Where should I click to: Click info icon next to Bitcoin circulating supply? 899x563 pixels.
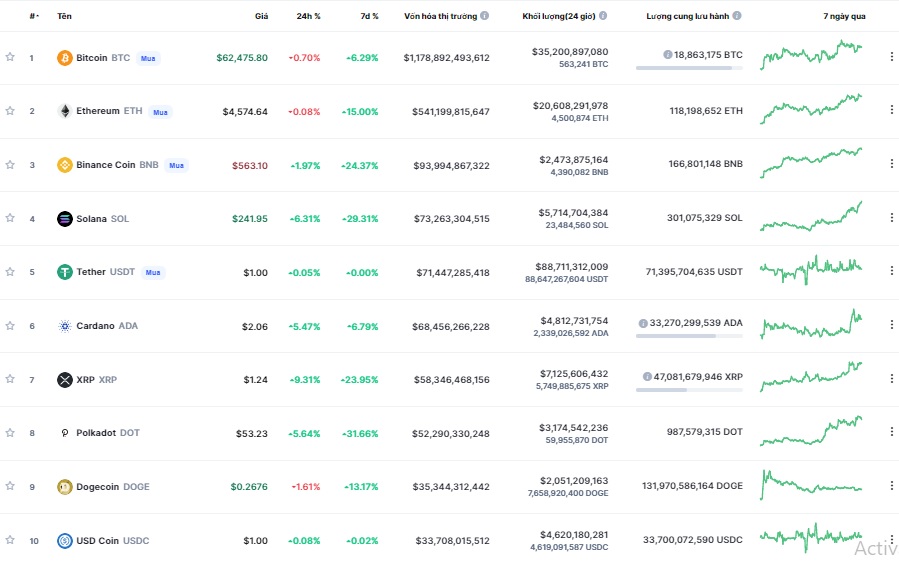pos(667,55)
